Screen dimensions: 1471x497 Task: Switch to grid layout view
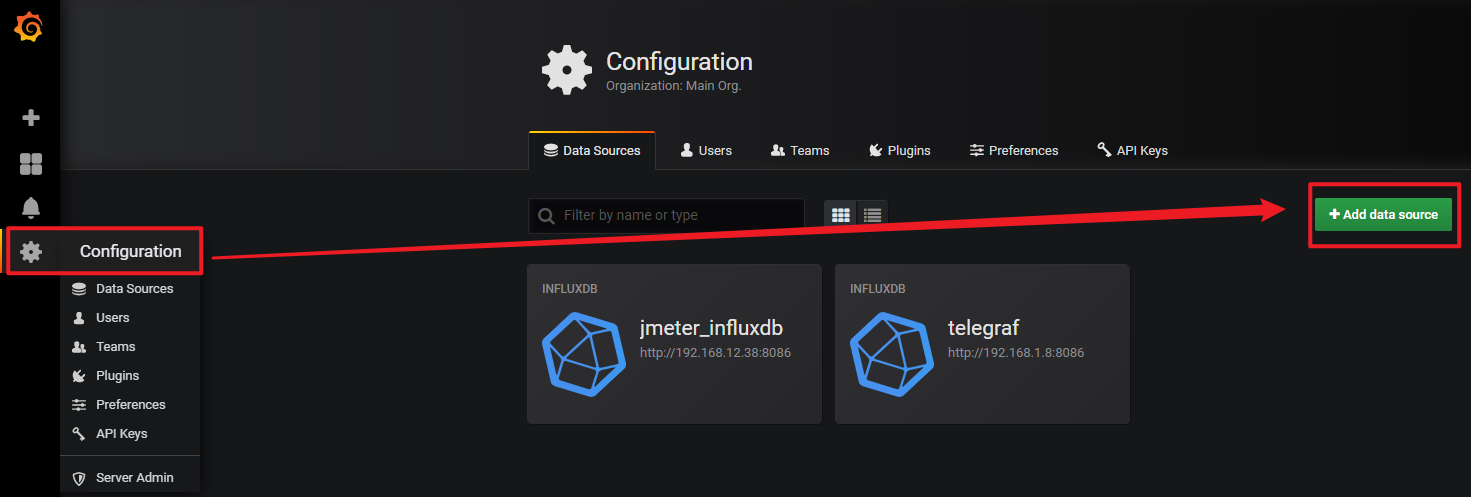[x=841, y=215]
